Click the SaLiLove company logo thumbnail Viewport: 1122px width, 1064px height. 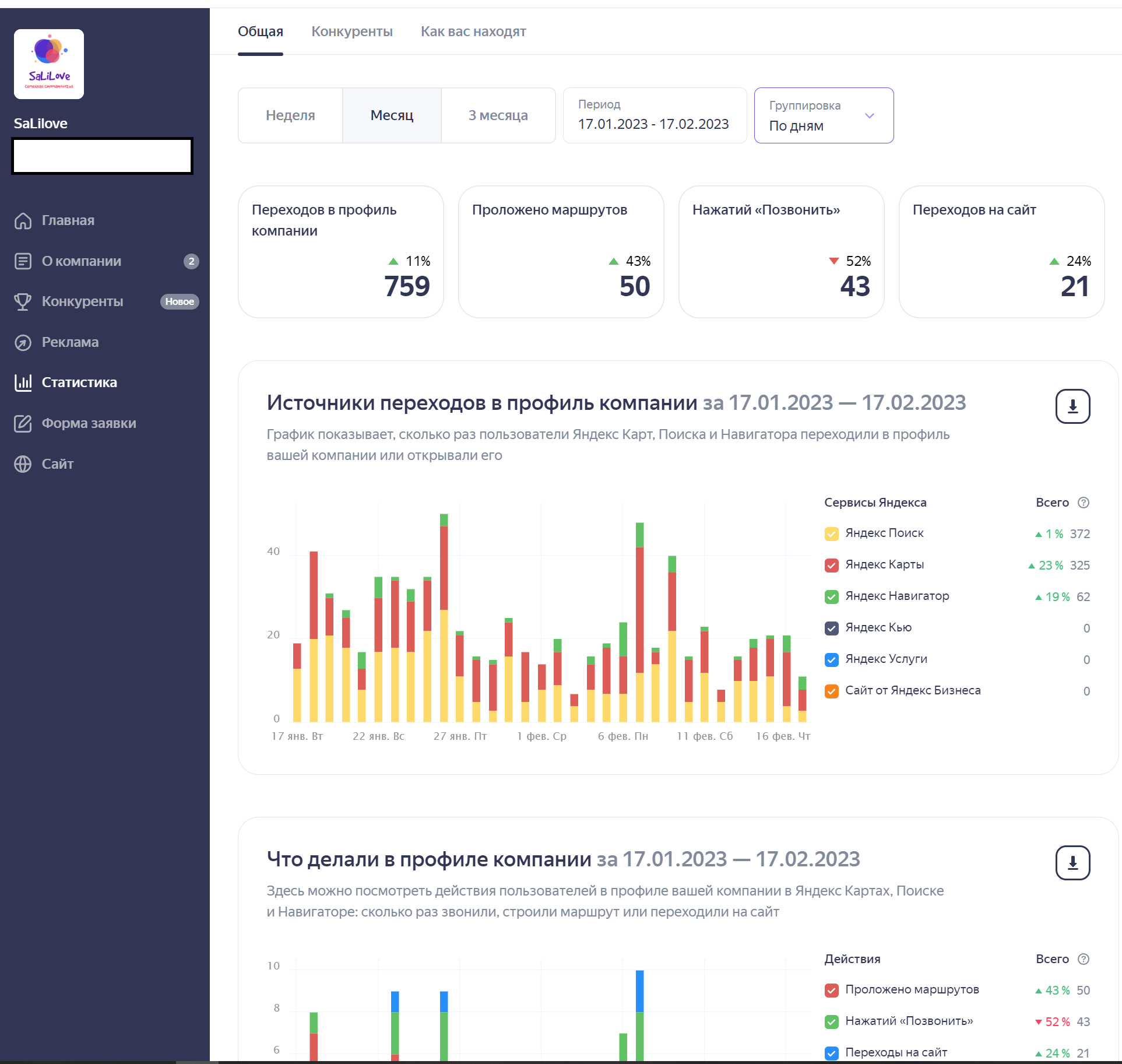click(x=49, y=64)
